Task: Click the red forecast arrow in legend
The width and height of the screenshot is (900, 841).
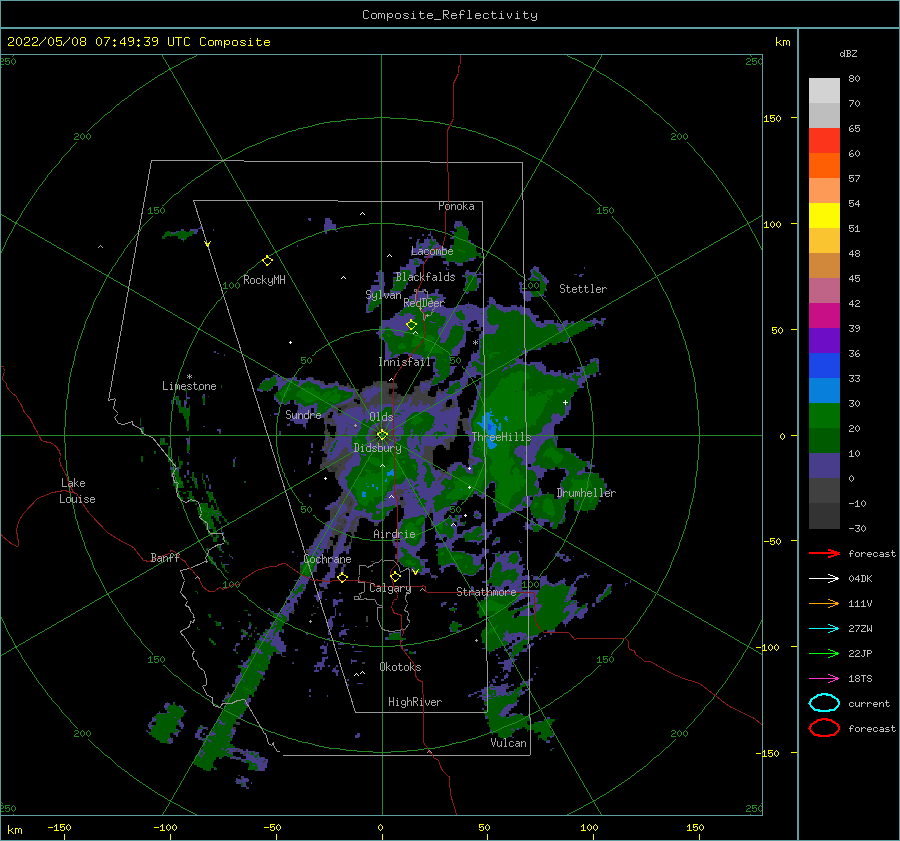Action: [824, 553]
